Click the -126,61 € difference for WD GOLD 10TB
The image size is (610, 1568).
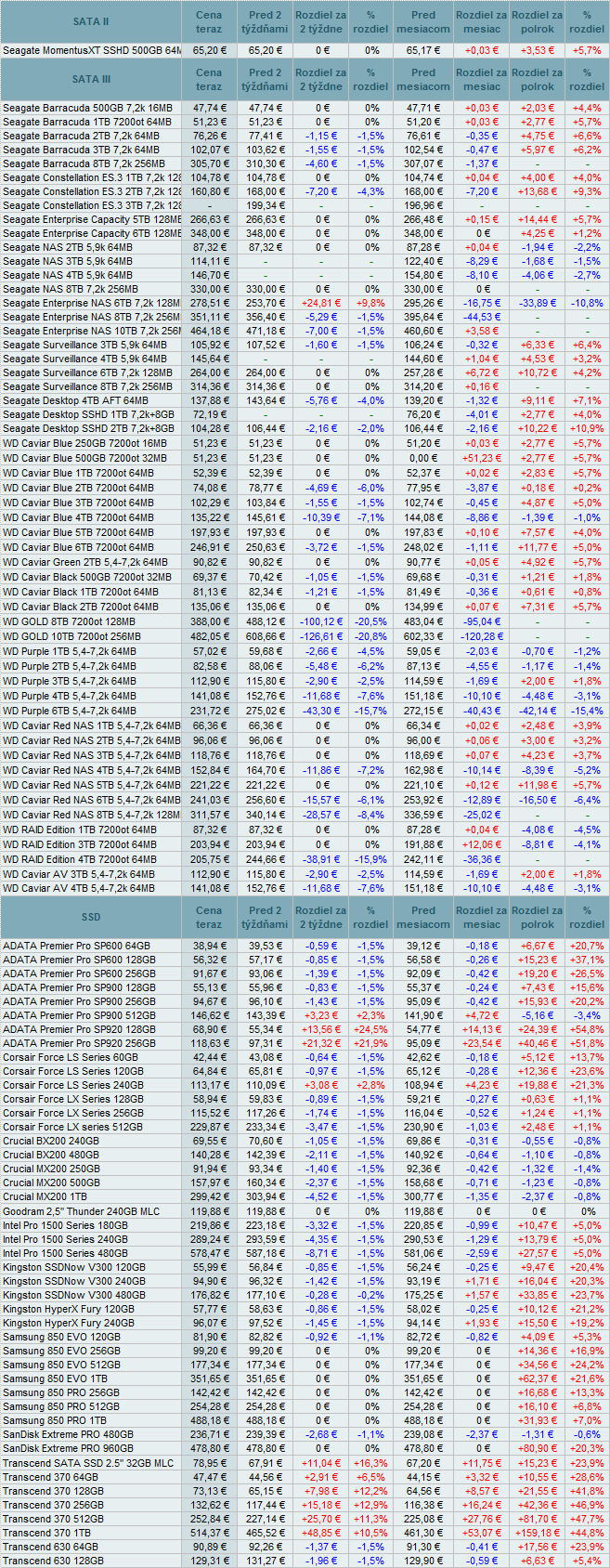321,636
